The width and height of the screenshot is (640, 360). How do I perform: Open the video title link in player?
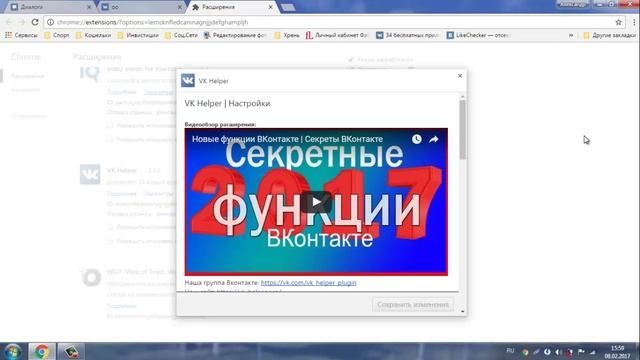[x=287, y=139]
